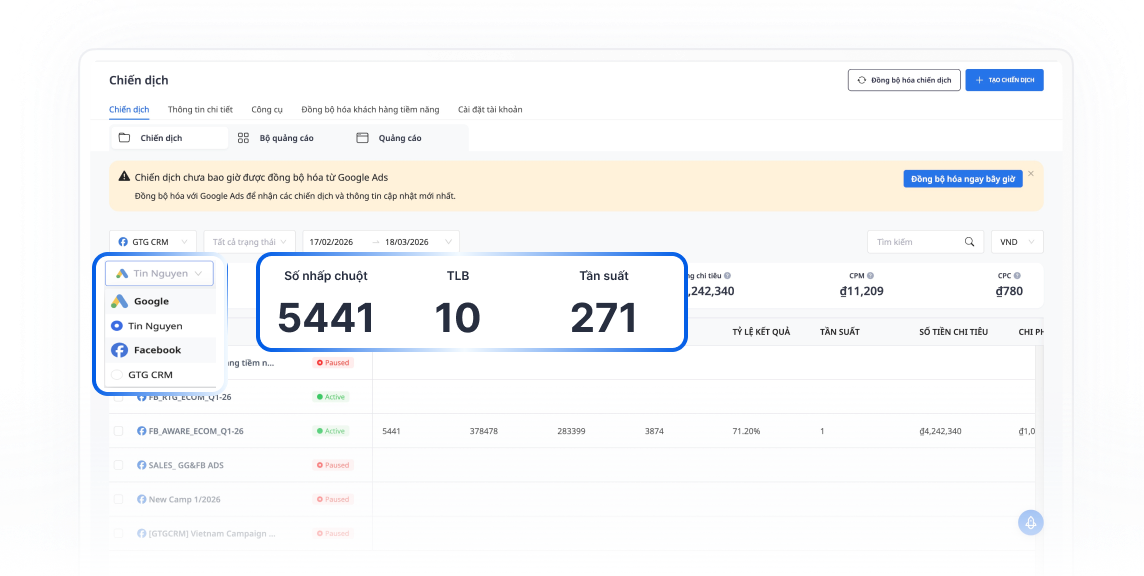
Task: Open the GTG CRM account dropdown
Action: click(152, 242)
